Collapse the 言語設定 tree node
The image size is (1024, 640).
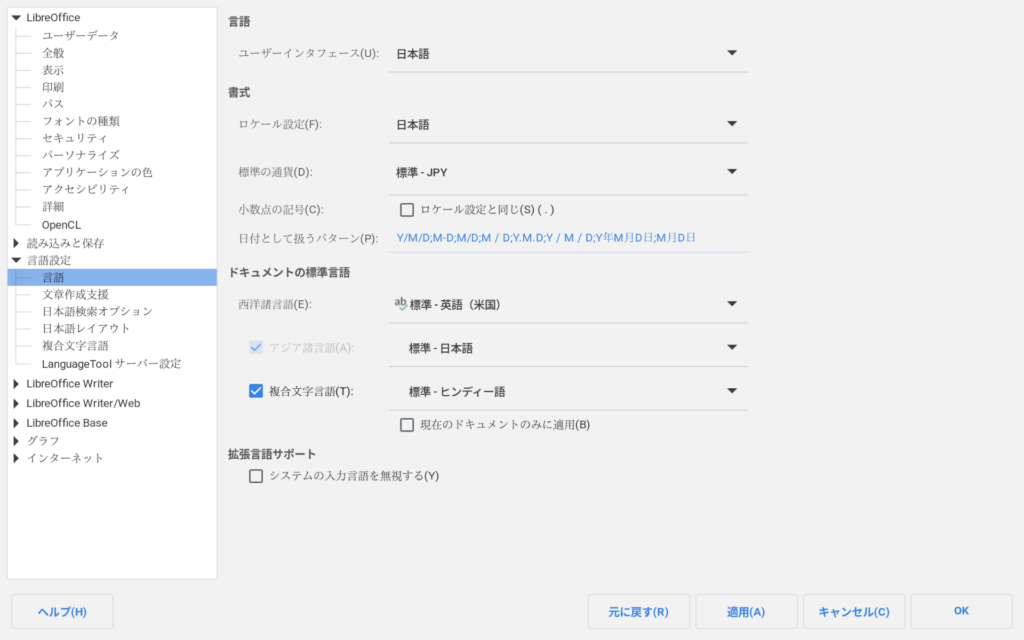16,260
